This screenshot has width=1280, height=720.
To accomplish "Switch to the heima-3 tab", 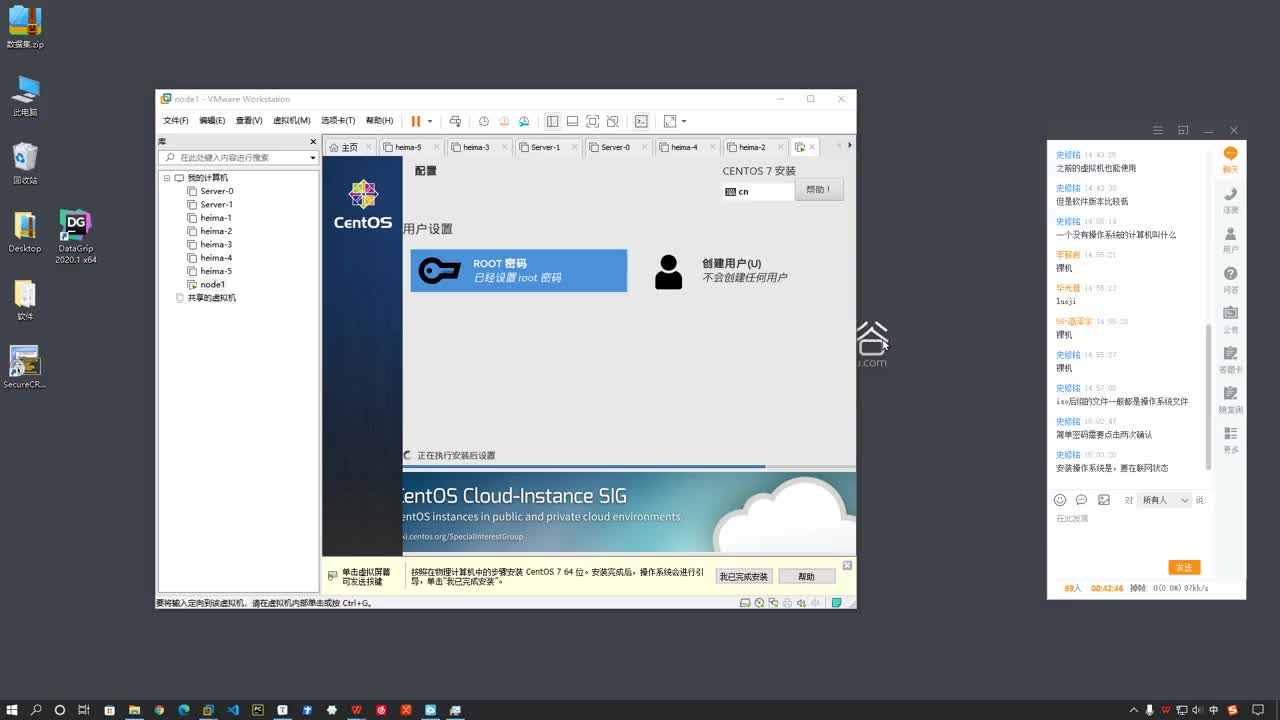I will click(476, 147).
